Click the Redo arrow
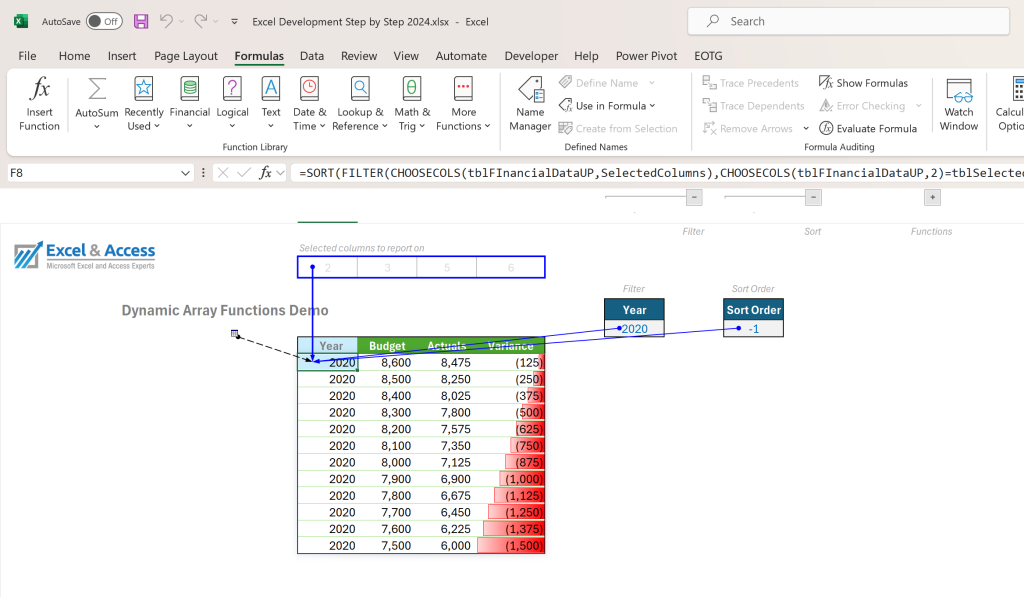This screenshot has height=597, width=1024. (200, 22)
